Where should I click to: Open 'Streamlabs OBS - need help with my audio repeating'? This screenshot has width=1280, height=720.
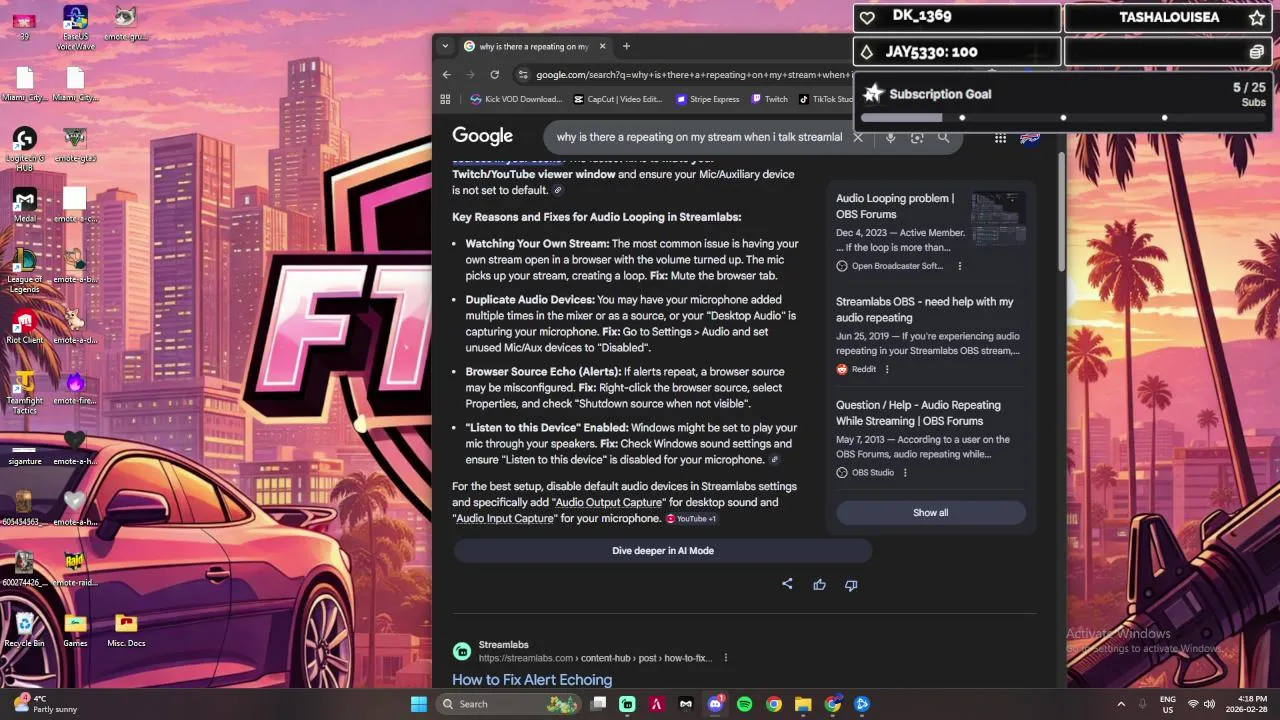[x=925, y=309]
